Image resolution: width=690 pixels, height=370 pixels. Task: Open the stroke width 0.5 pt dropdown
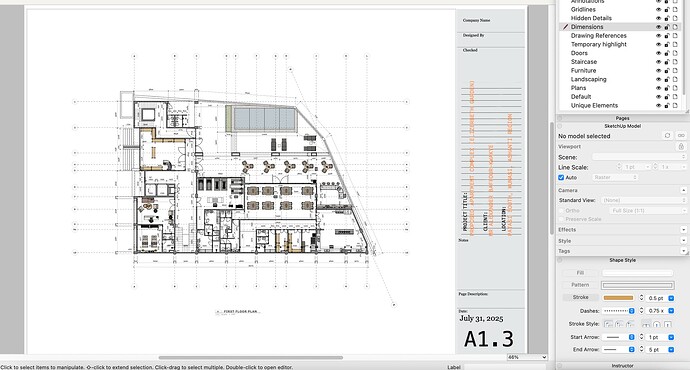coord(671,298)
